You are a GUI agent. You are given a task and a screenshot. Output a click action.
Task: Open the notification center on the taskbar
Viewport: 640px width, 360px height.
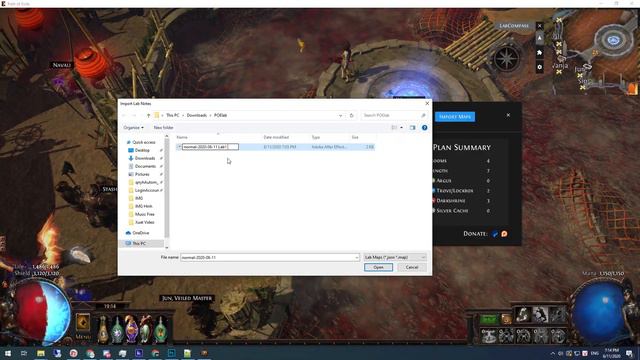pyautogui.click(x=629, y=353)
